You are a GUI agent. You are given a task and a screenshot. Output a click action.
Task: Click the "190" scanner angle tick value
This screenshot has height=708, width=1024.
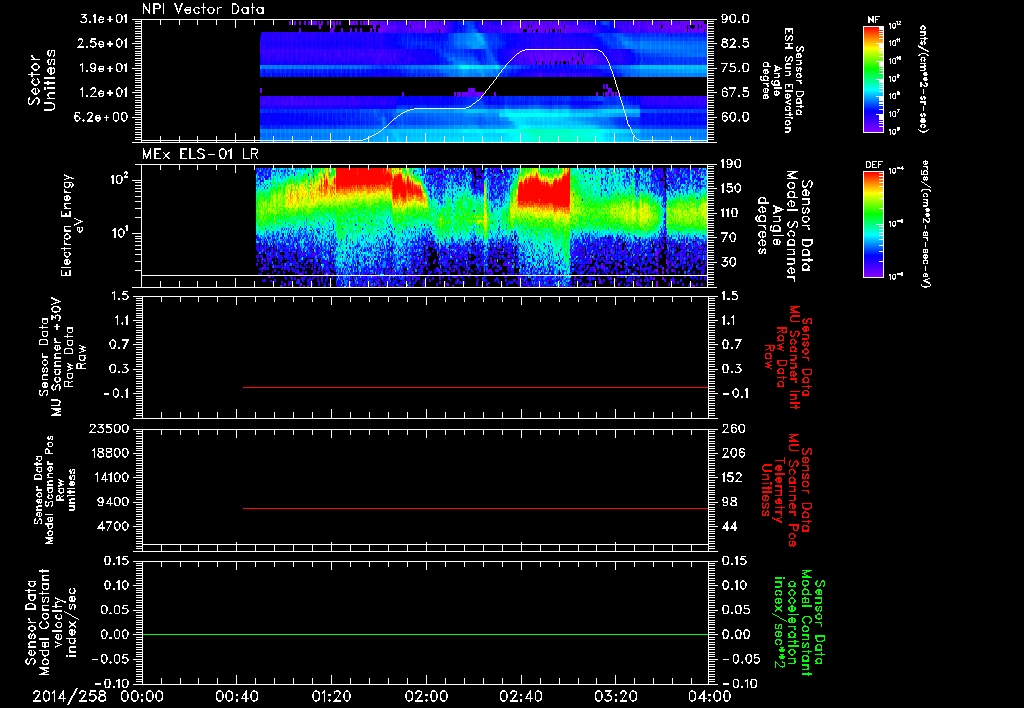coord(731,164)
